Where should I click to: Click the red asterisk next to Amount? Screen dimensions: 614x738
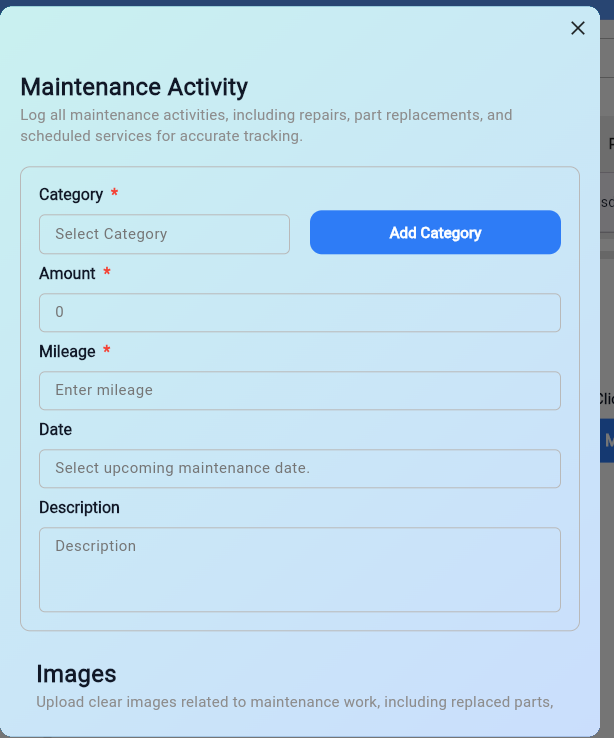tap(107, 272)
